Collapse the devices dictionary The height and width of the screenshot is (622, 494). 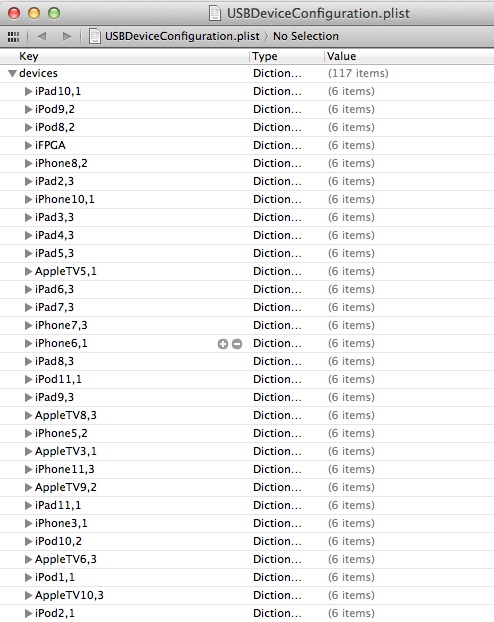click(12, 73)
